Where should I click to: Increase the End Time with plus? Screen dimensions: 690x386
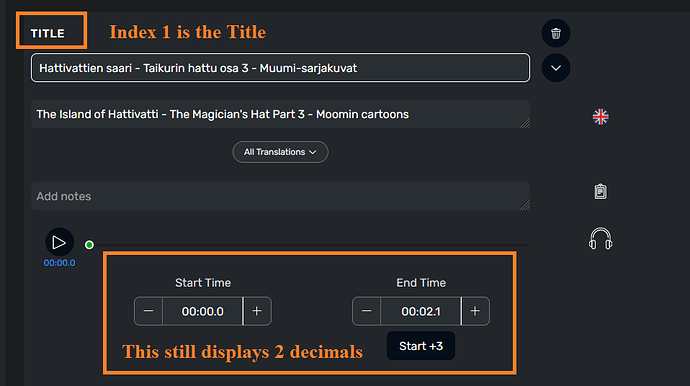point(475,311)
